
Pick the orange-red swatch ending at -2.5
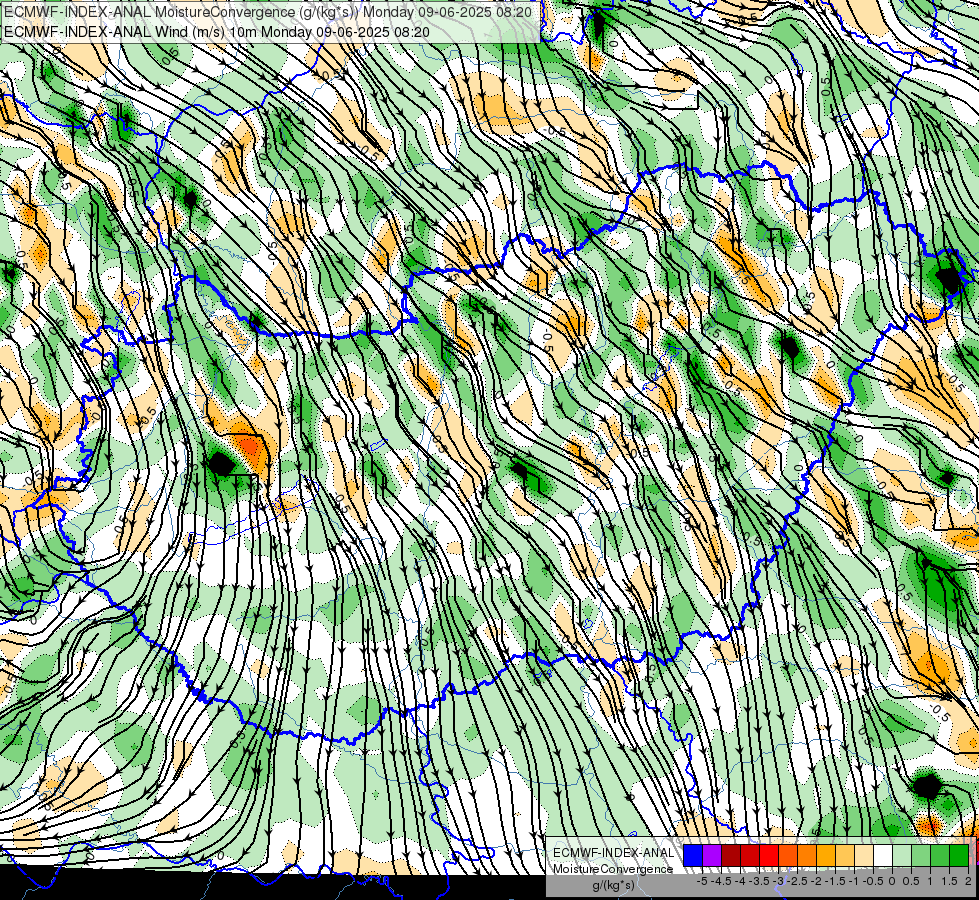coord(788,856)
